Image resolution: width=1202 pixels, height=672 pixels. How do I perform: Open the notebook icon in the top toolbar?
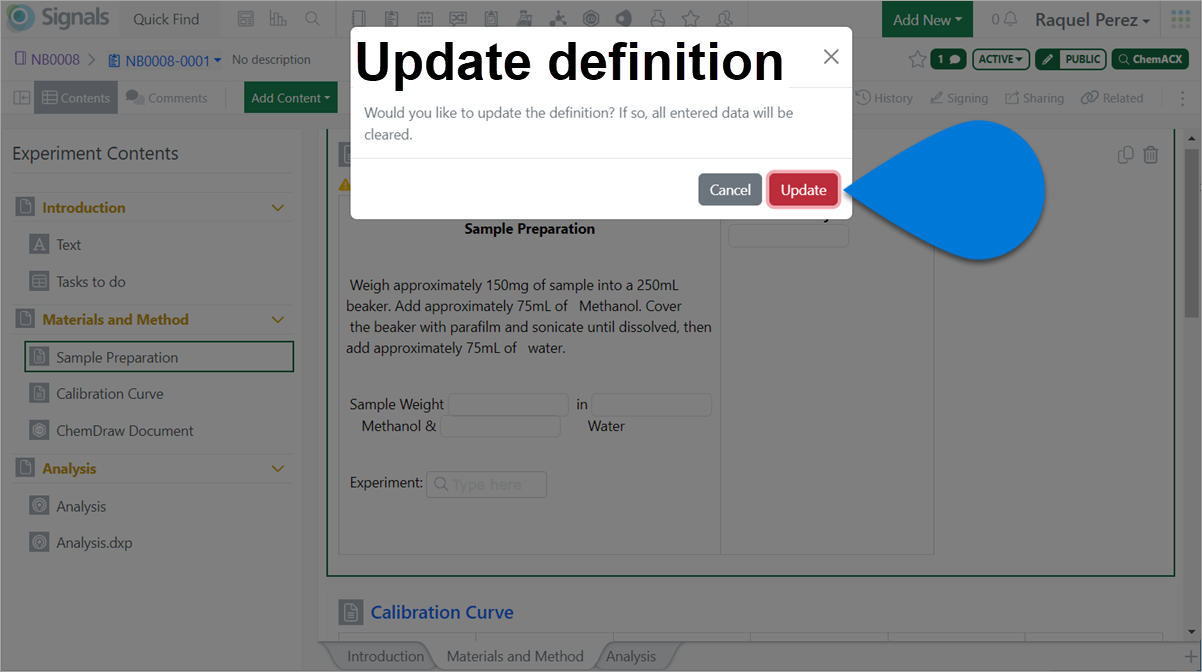coord(358,17)
